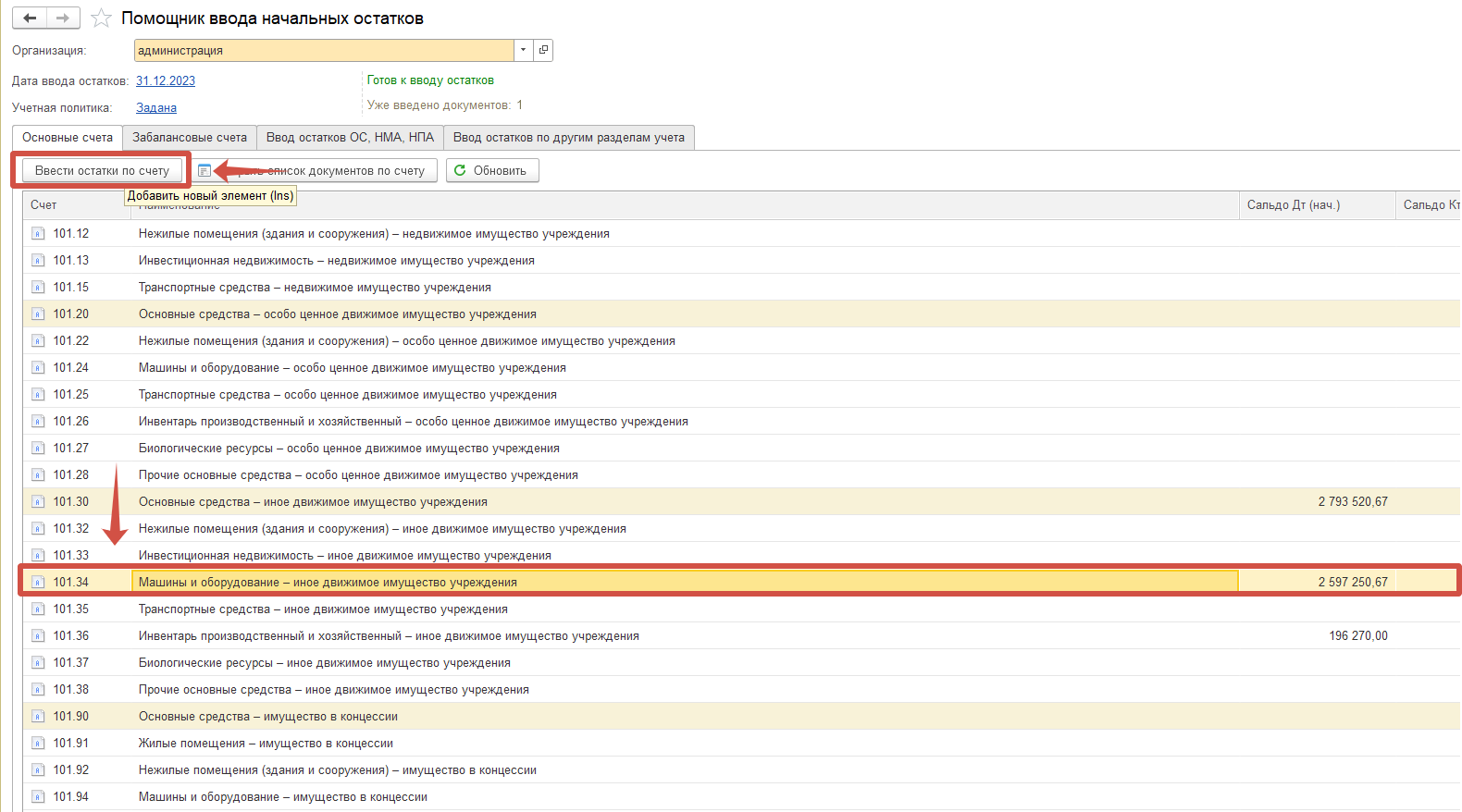Click the account icon for row 101.92
The width and height of the screenshot is (1462, 812).
[x=38, y=770]
